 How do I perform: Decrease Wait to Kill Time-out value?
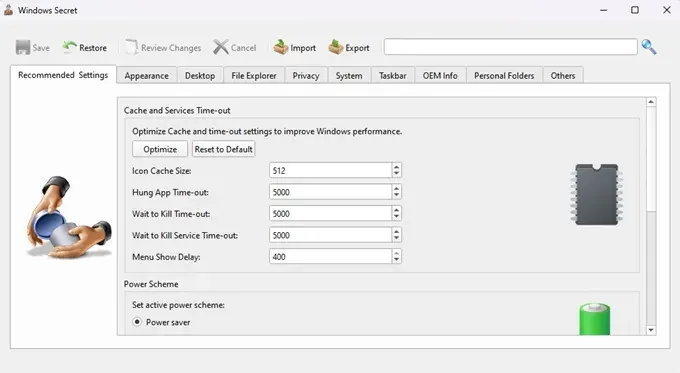396,216
